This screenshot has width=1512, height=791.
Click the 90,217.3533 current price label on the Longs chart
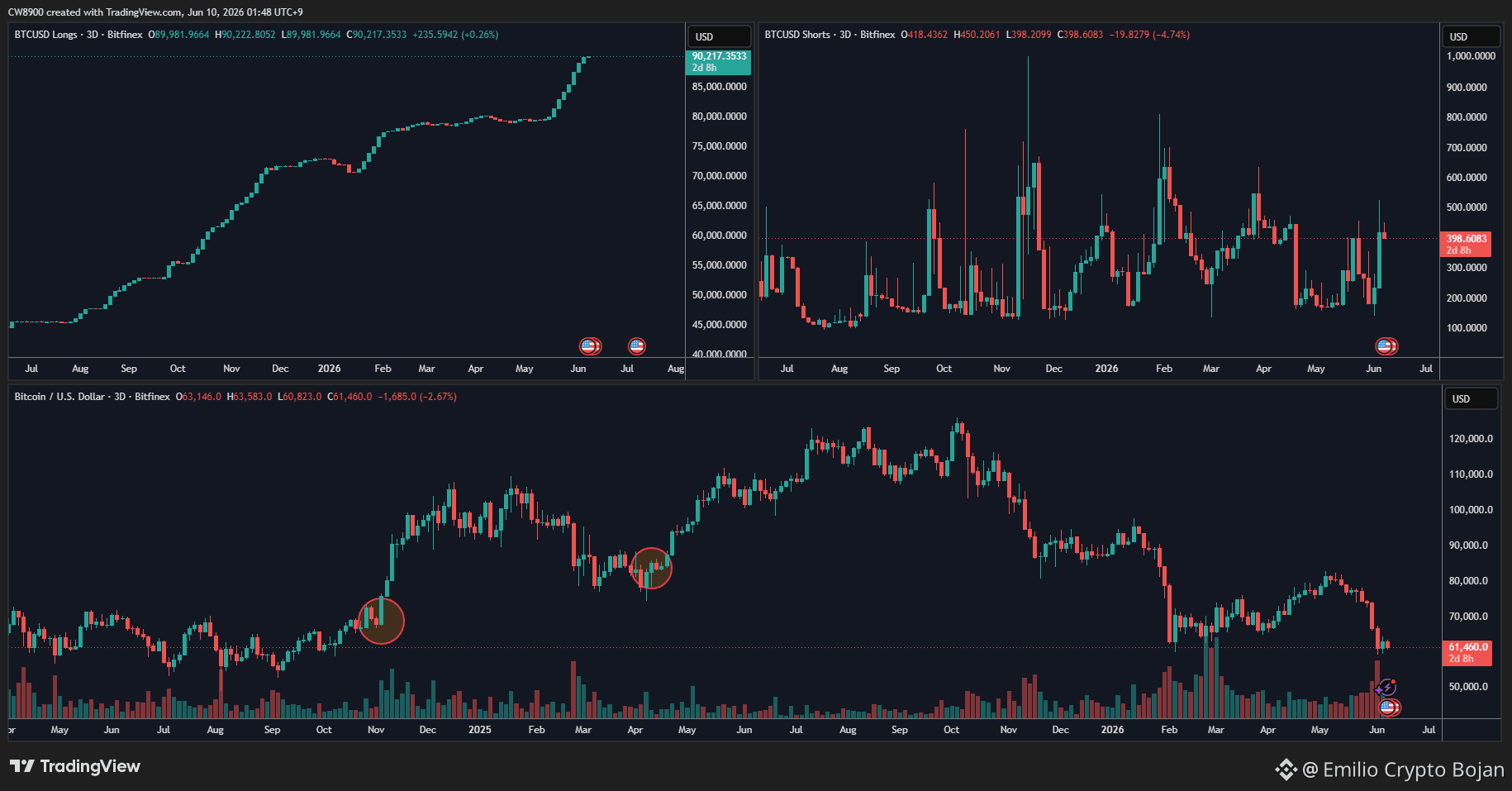(718, 62)
